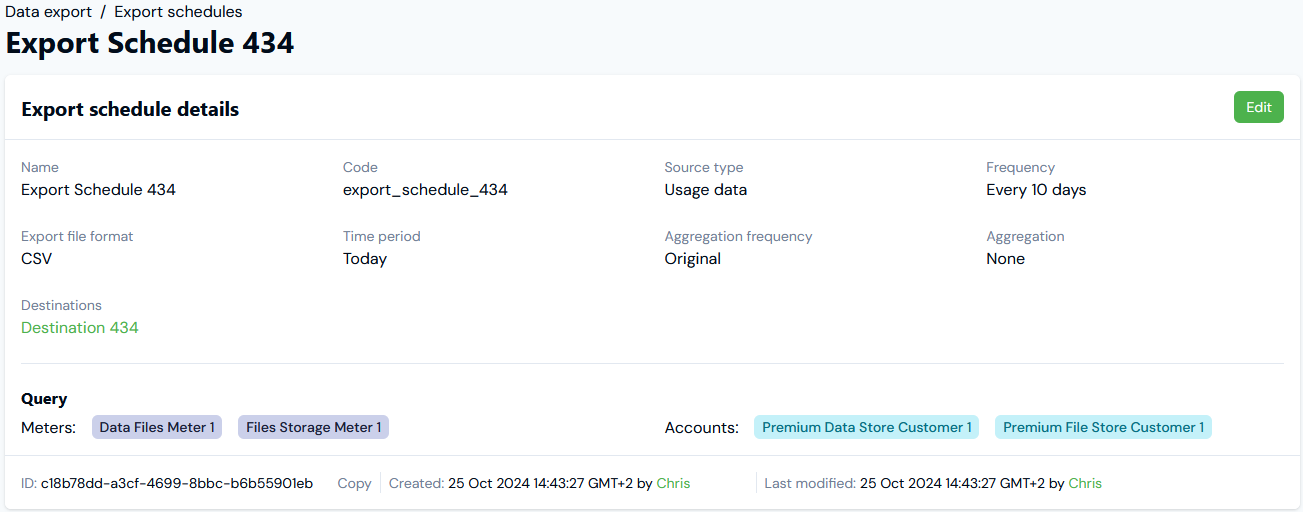The width and height of the screenshot is (1303, 512).
Task: Go to Export schedules breadcrumb
Action: pos(178,12)
